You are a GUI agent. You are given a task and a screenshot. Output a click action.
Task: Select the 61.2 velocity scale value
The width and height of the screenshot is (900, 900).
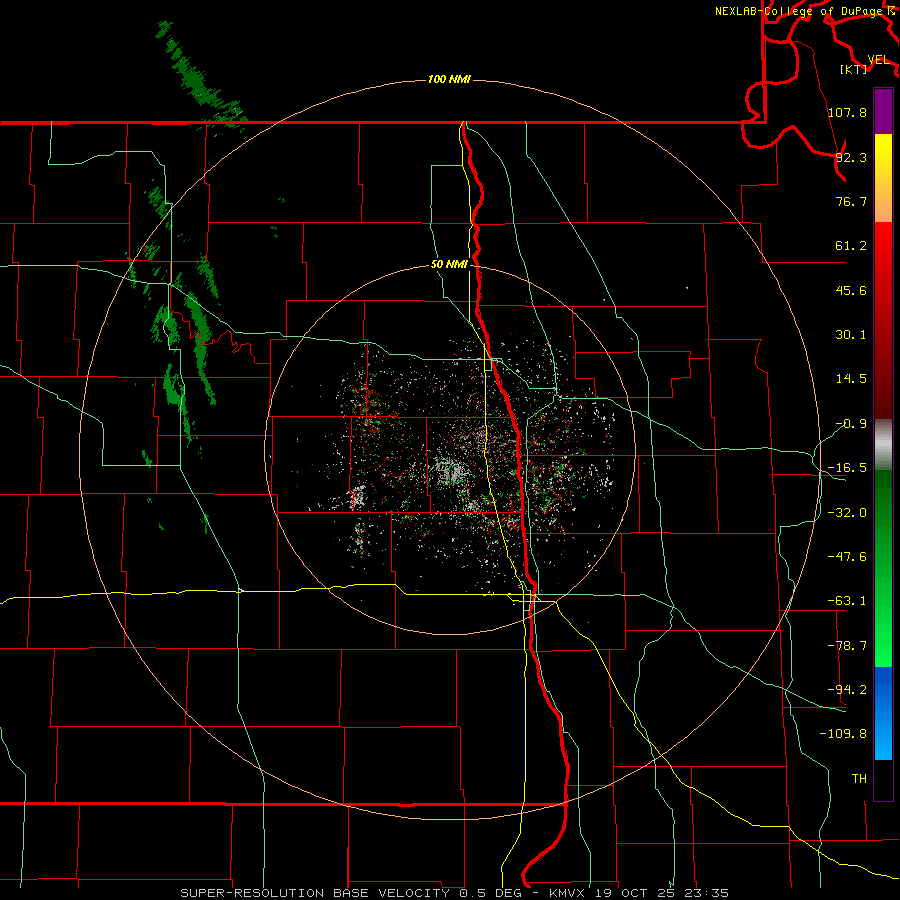(851, 246)
